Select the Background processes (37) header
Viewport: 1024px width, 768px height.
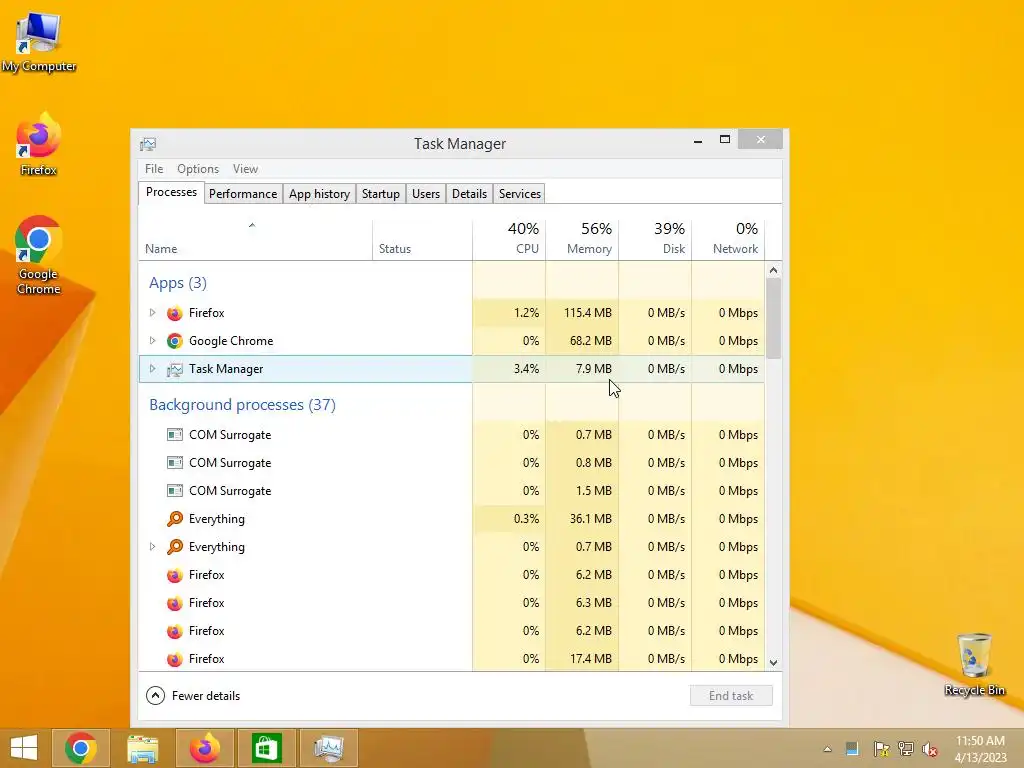pos(242,405)
